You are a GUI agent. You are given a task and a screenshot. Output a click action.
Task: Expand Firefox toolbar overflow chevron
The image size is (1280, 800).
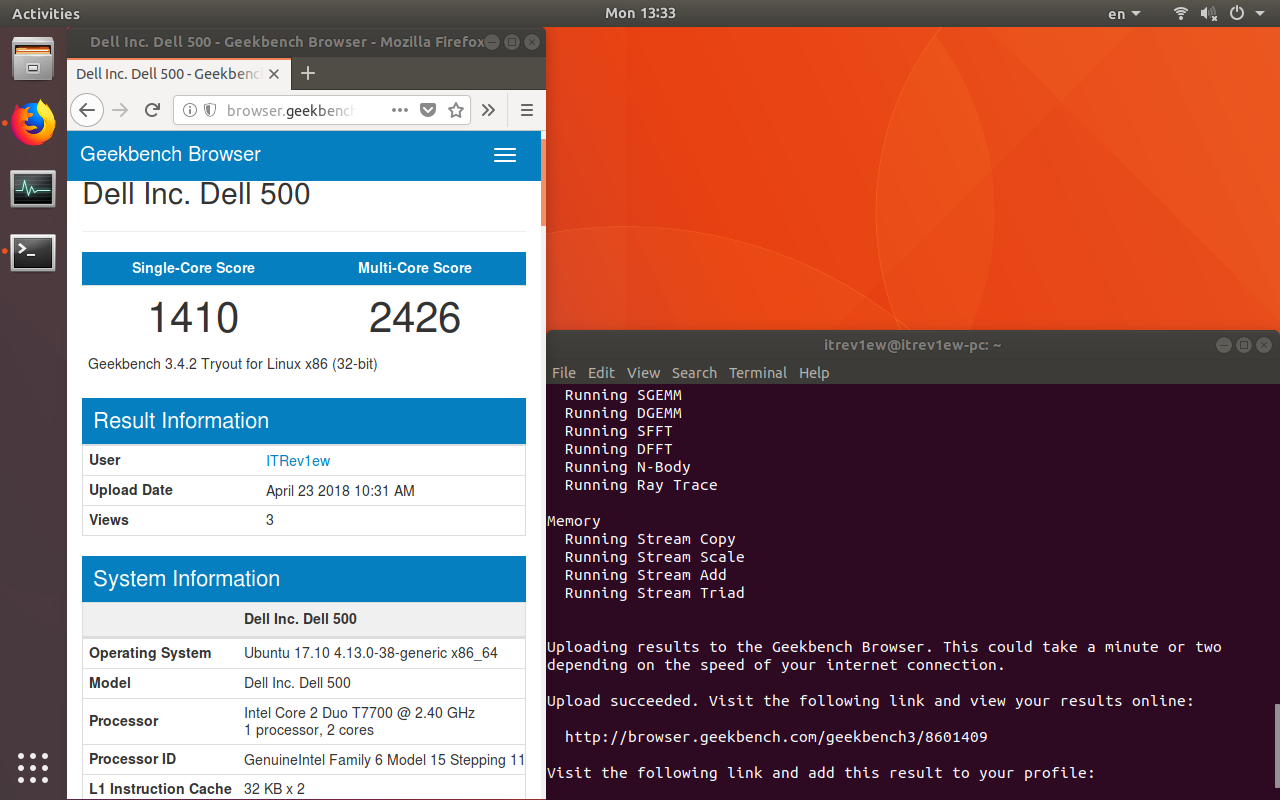tap(488, 110)
